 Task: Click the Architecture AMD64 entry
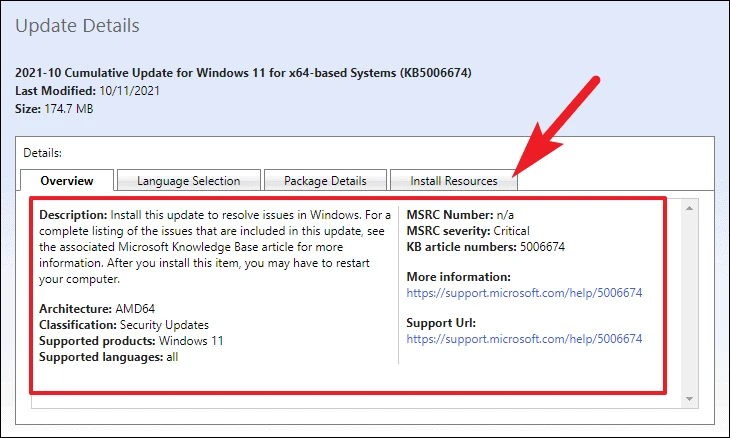[x=97, y=309]
